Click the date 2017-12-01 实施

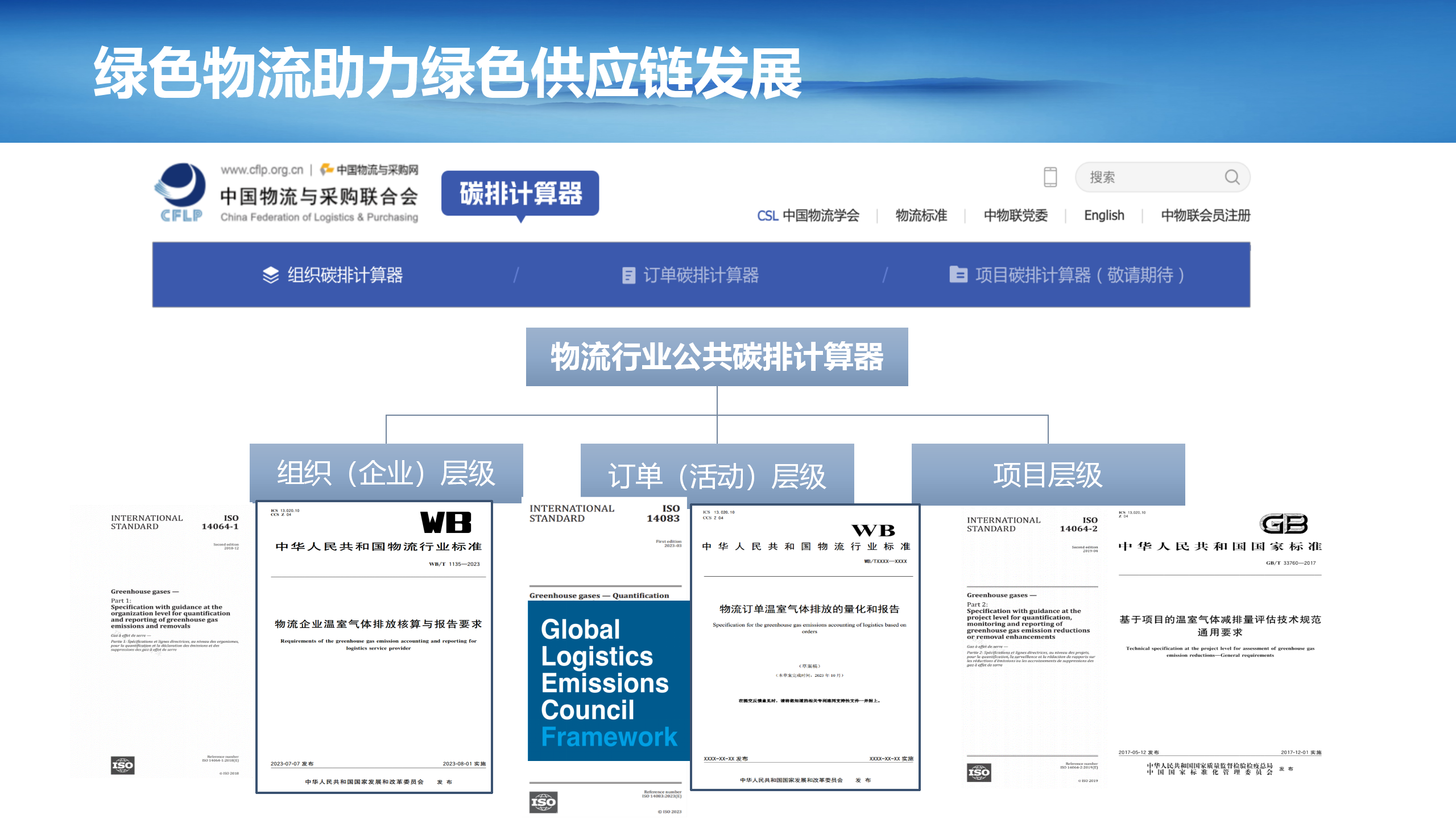click(1301, 752)
